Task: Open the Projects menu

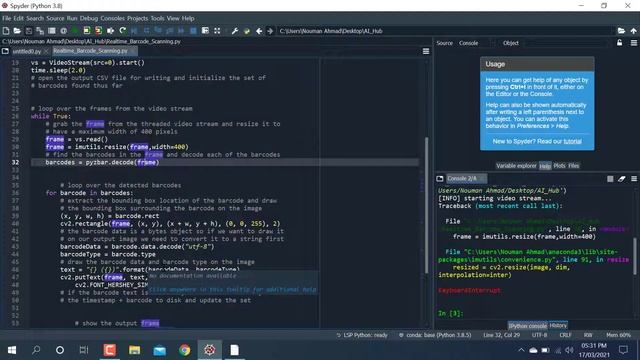Action: click(x=137, y=18)
